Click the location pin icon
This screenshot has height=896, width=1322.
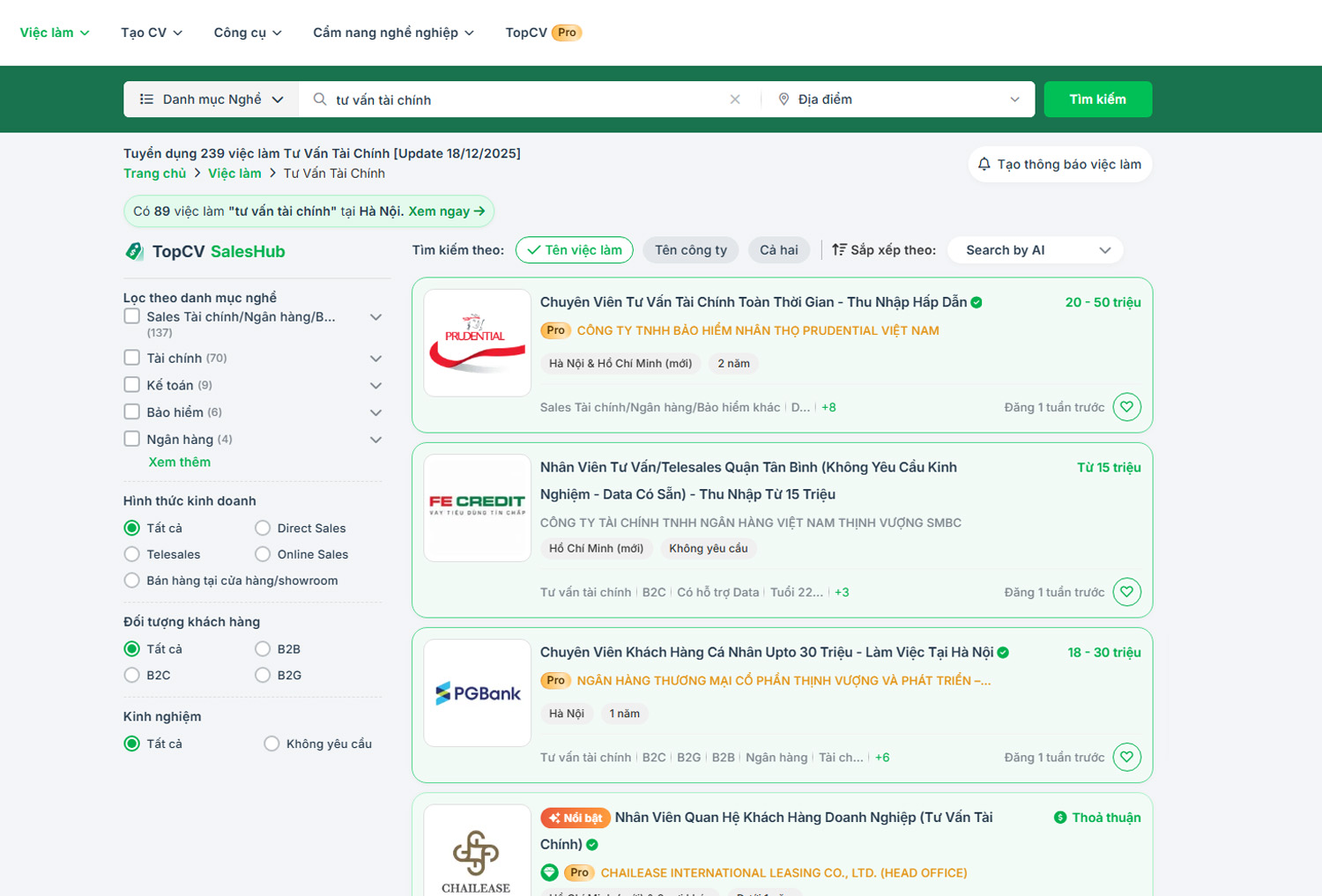point(784,100)
